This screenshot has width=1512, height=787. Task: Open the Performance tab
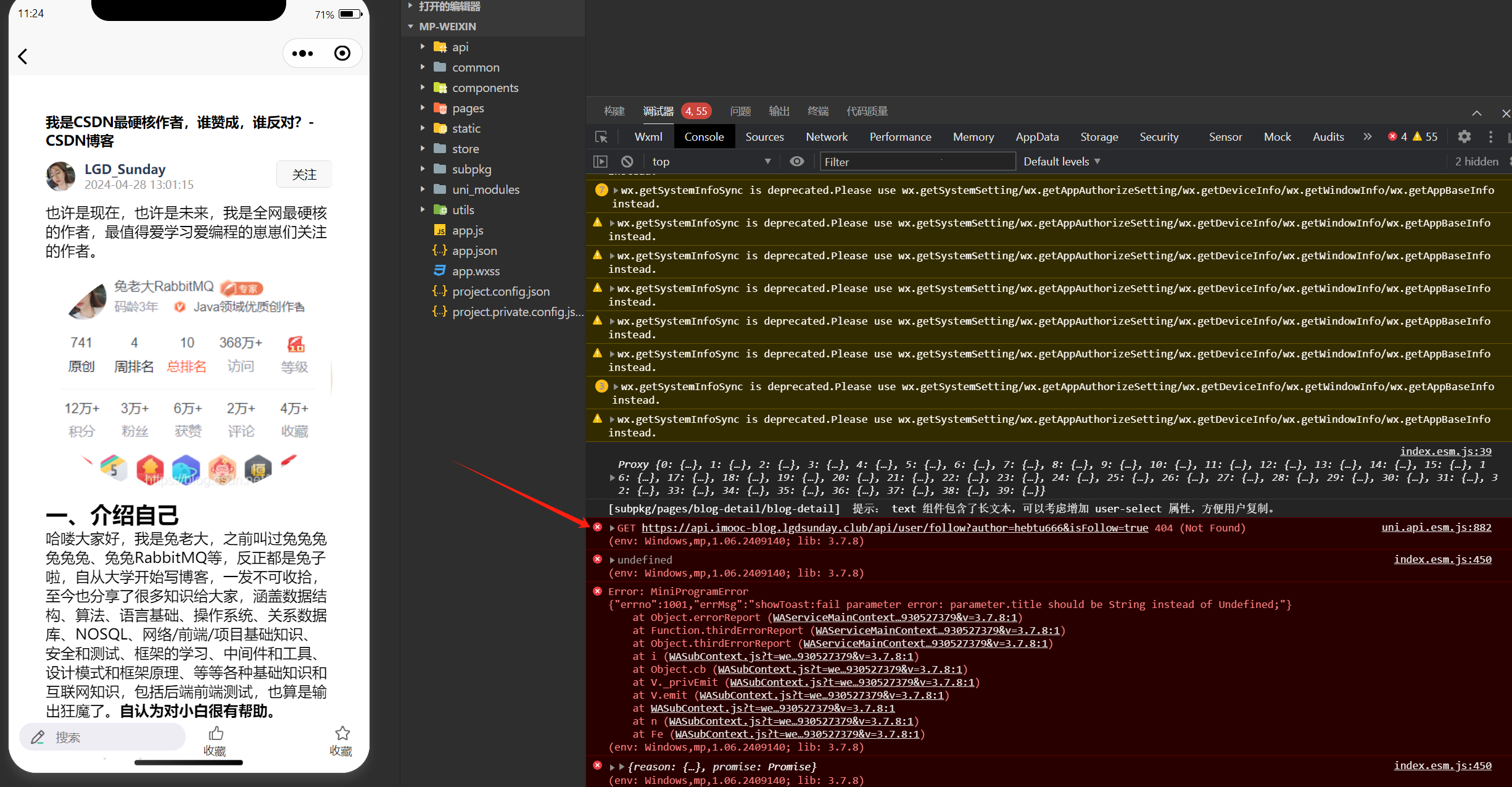coord(900,137)
